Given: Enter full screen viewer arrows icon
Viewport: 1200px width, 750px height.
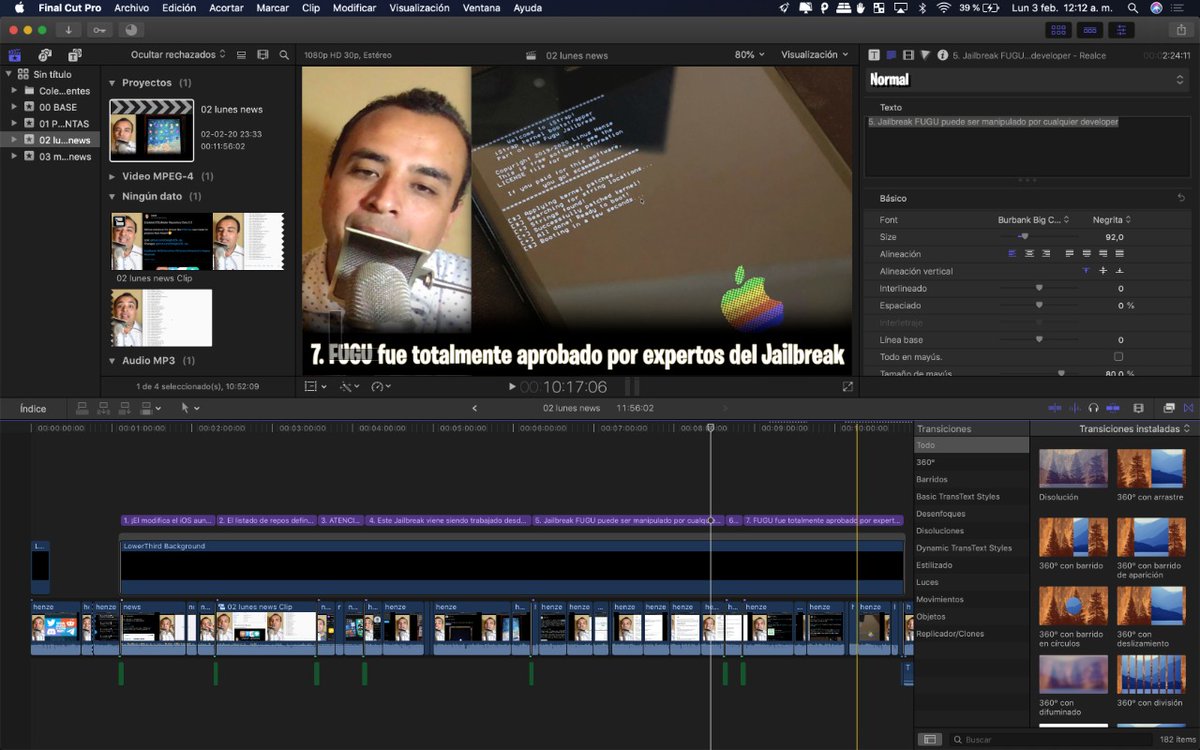Looking at the screenshot, I should click(x=848, y=386).
